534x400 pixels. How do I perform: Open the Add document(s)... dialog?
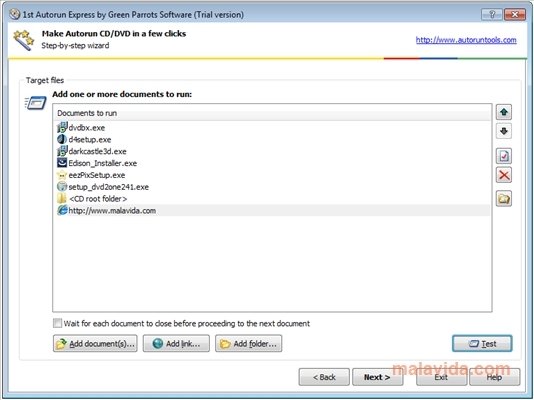(x=95, y=343)
